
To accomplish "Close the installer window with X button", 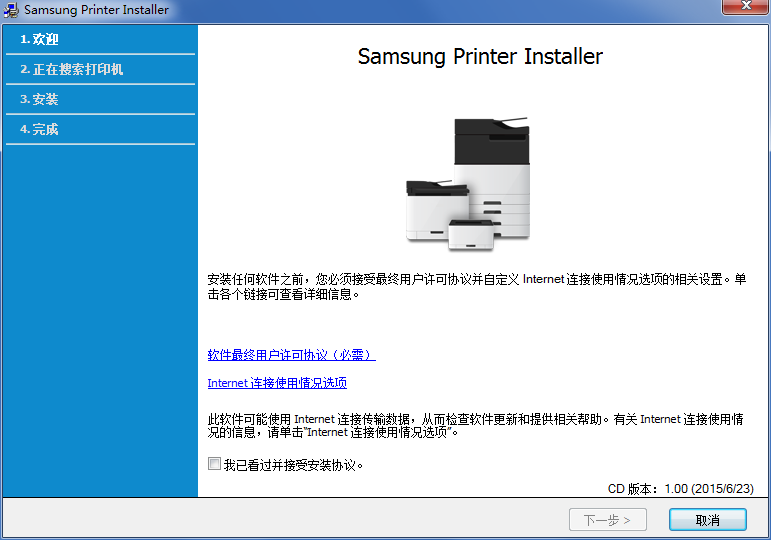I will coord(746,6).
